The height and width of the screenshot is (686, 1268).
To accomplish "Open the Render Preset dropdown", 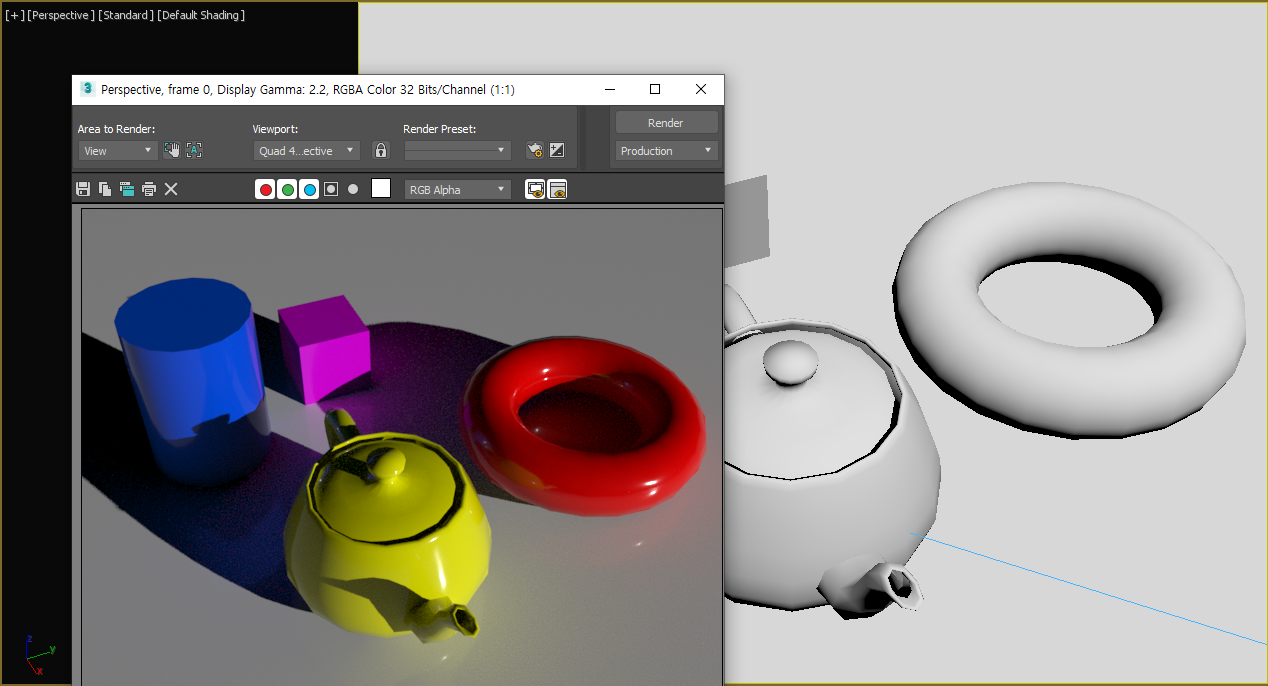I will pyautogui.click(x=457, y=151).
